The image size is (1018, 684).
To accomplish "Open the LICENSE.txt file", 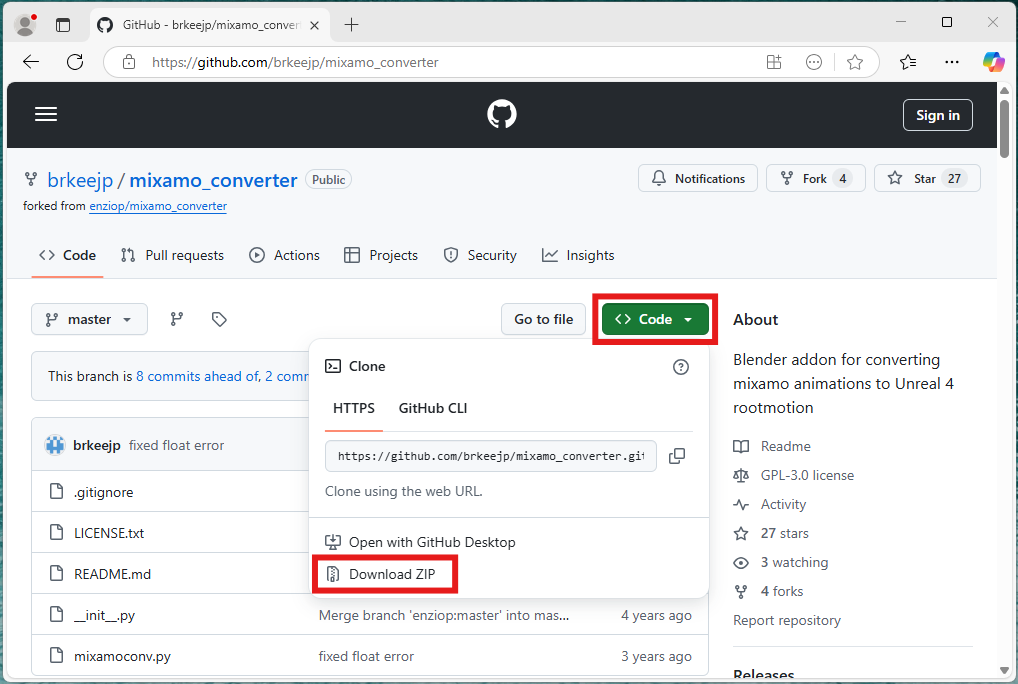I will click(109, 533).
